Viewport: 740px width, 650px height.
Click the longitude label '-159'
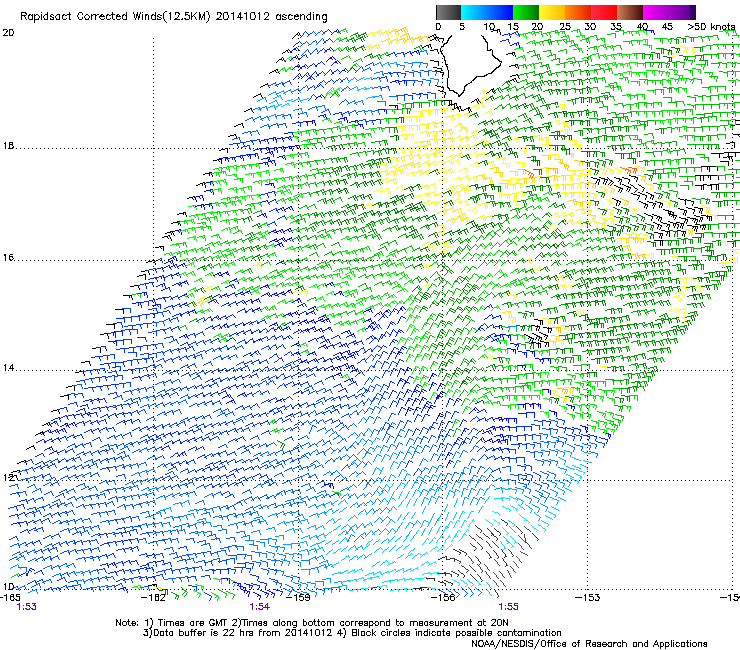pos(298,598)
